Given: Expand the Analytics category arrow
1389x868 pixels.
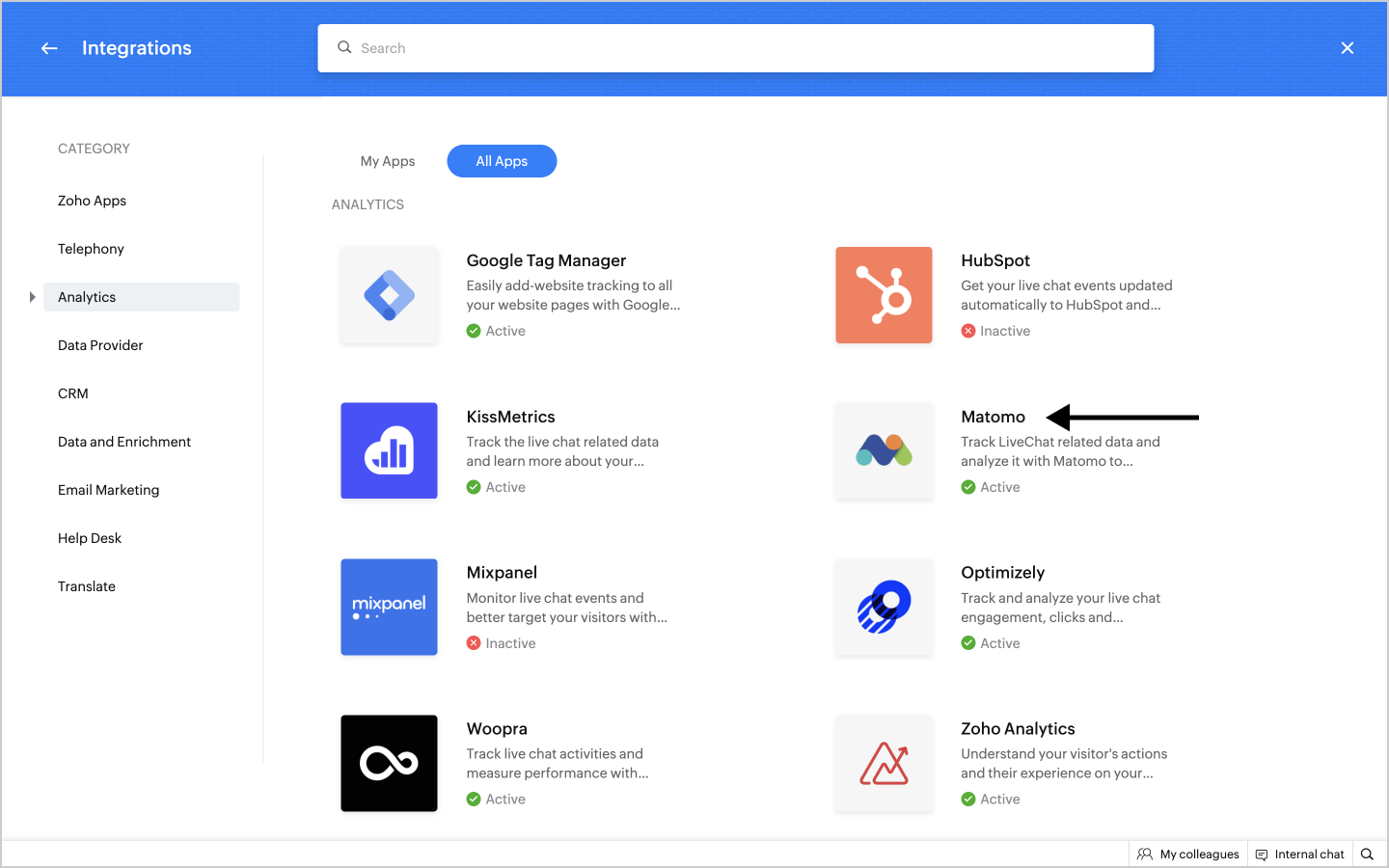Looking at the screenshot, I should 32,297.
